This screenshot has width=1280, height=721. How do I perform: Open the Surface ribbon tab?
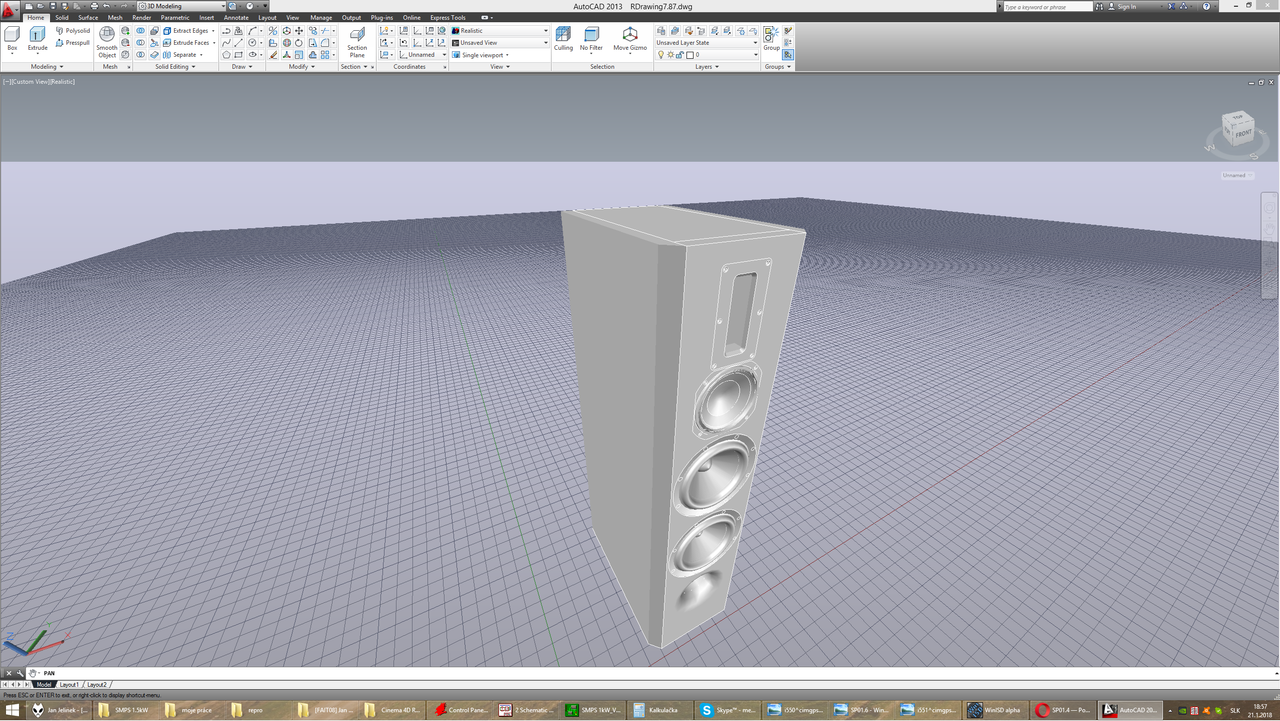coord(88,18)
